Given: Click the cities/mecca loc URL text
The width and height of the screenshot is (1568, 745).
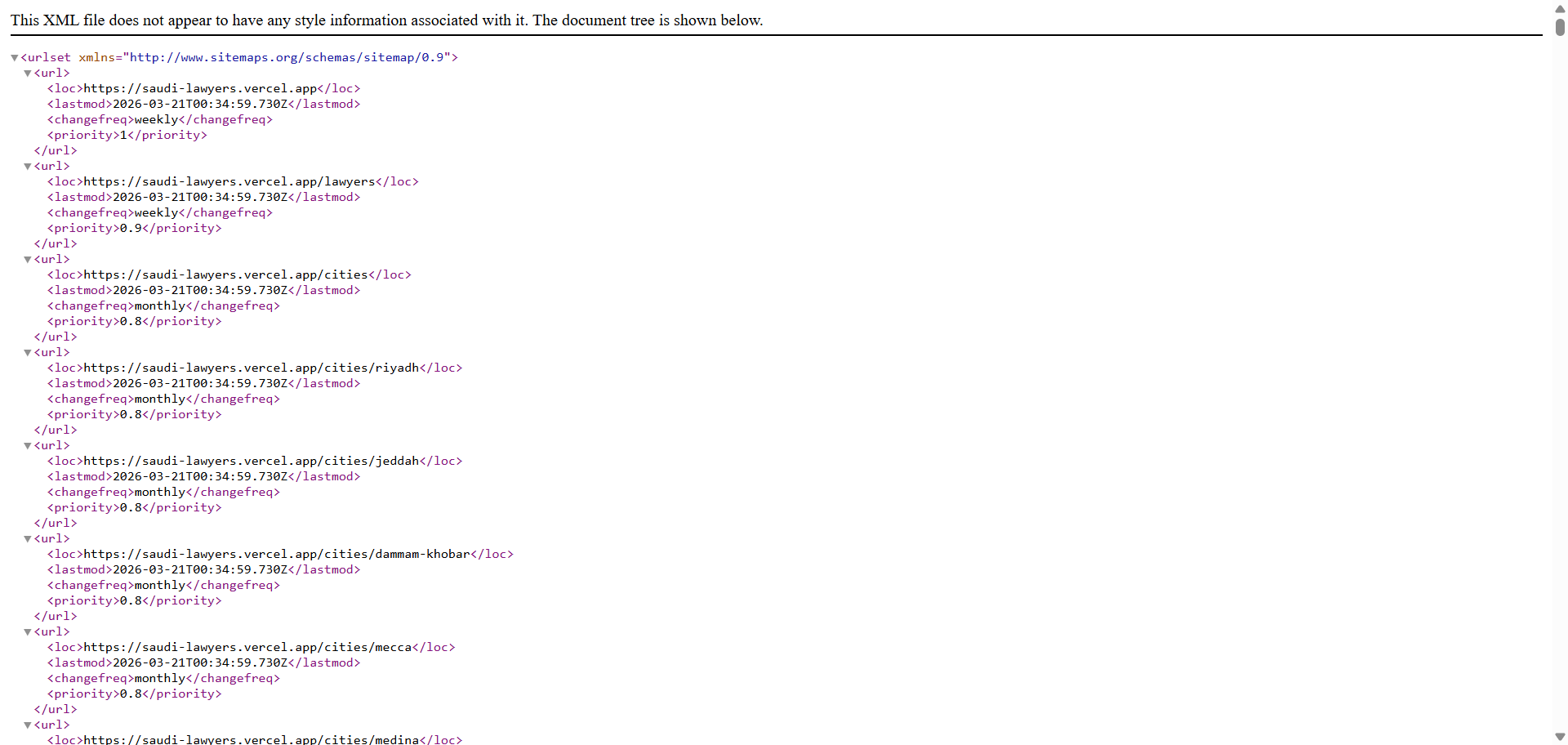Looking at the screenshot, I should tap(247, 647).
